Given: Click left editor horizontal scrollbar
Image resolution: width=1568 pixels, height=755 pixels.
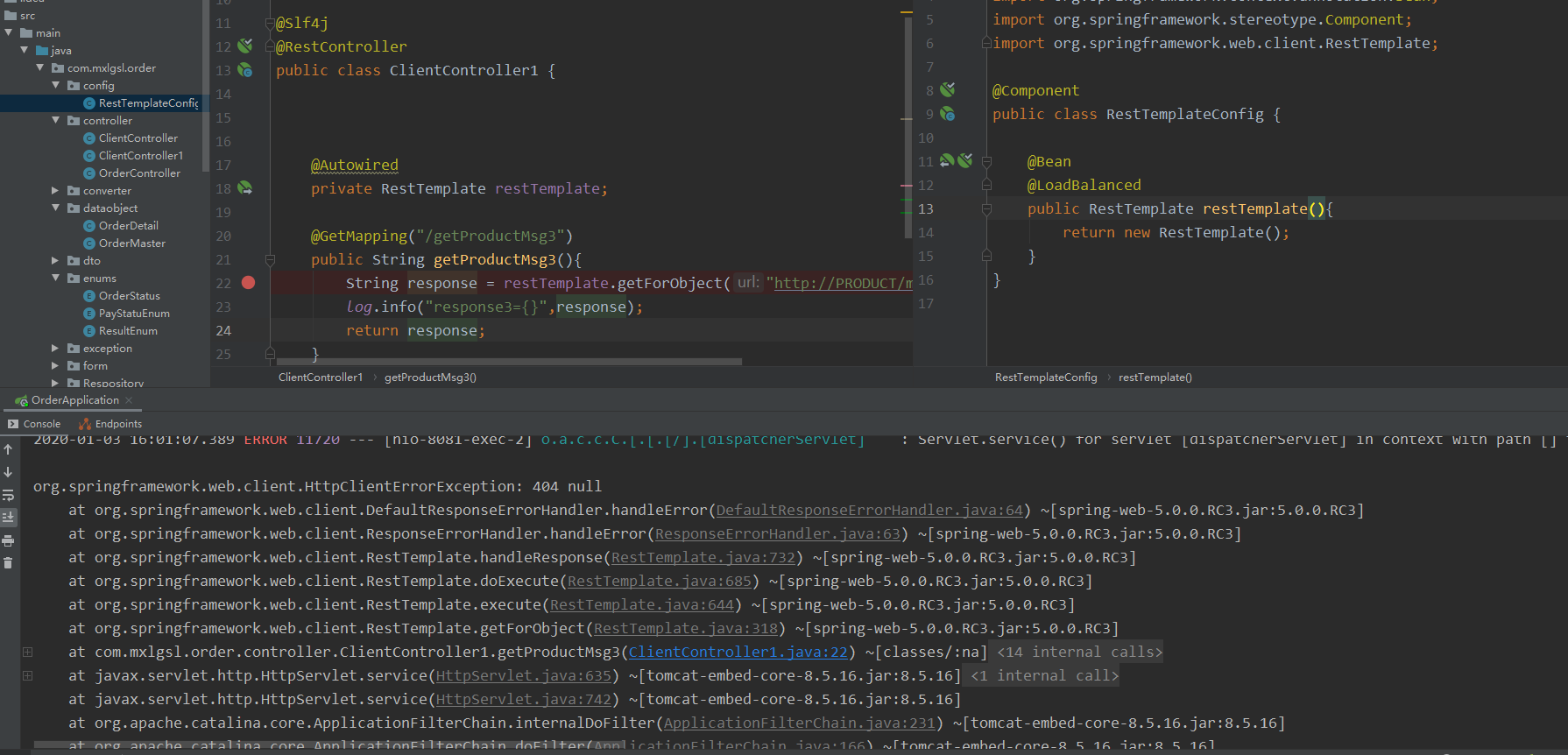Looking at the screenshot, I should (x=509, y=361).
